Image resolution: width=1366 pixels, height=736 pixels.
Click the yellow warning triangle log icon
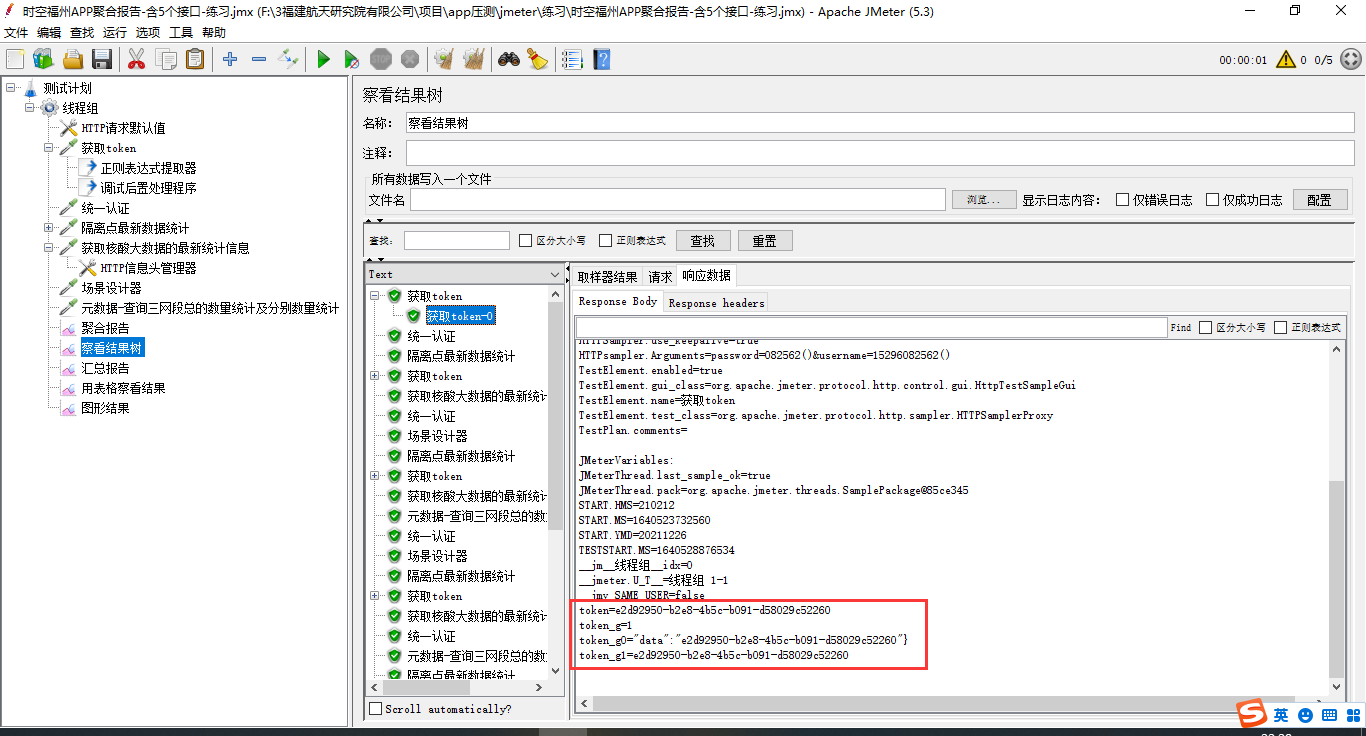[1286, 60]
